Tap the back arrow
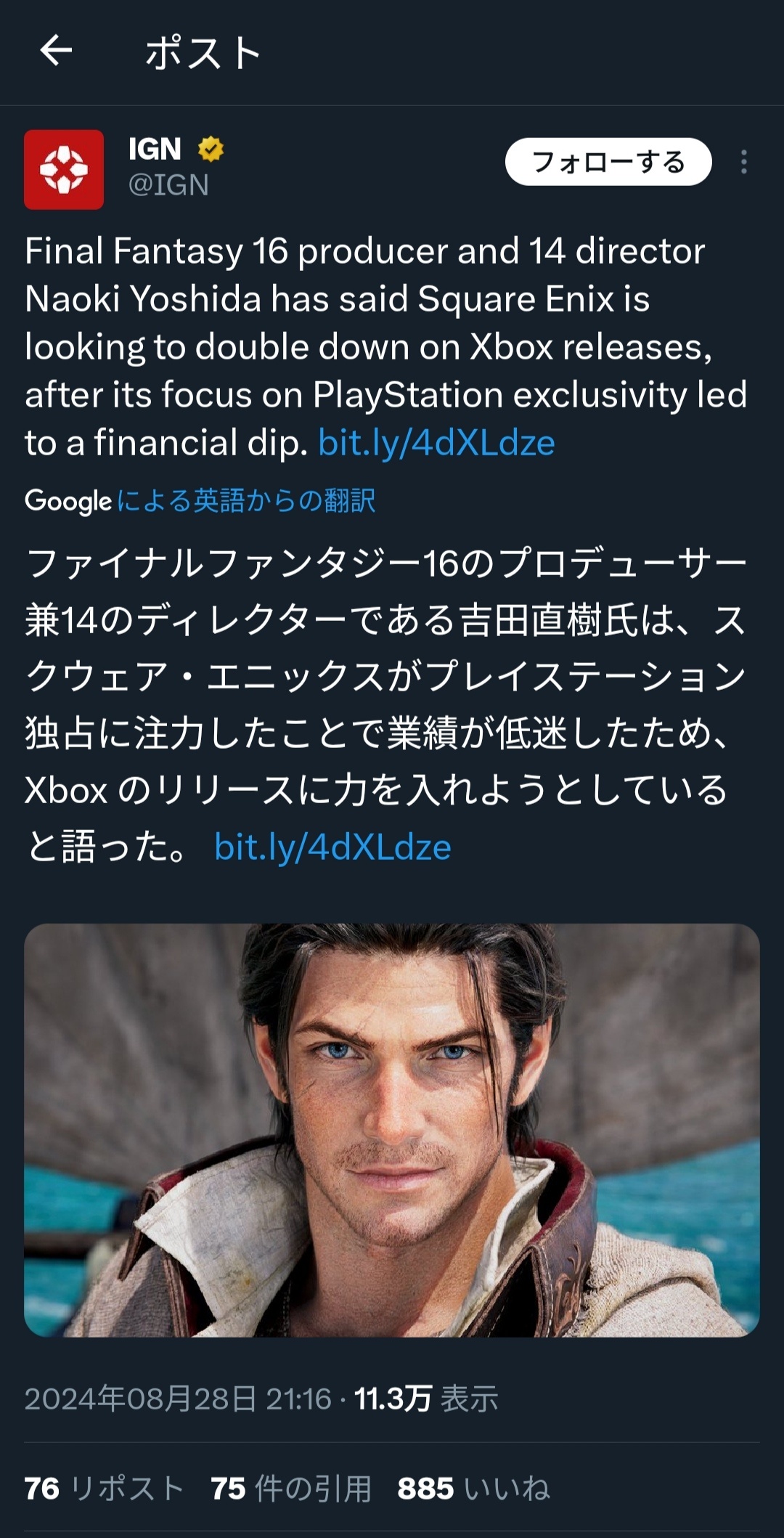The width and height of the screenshot is (784, 1538). coord(56,52)
